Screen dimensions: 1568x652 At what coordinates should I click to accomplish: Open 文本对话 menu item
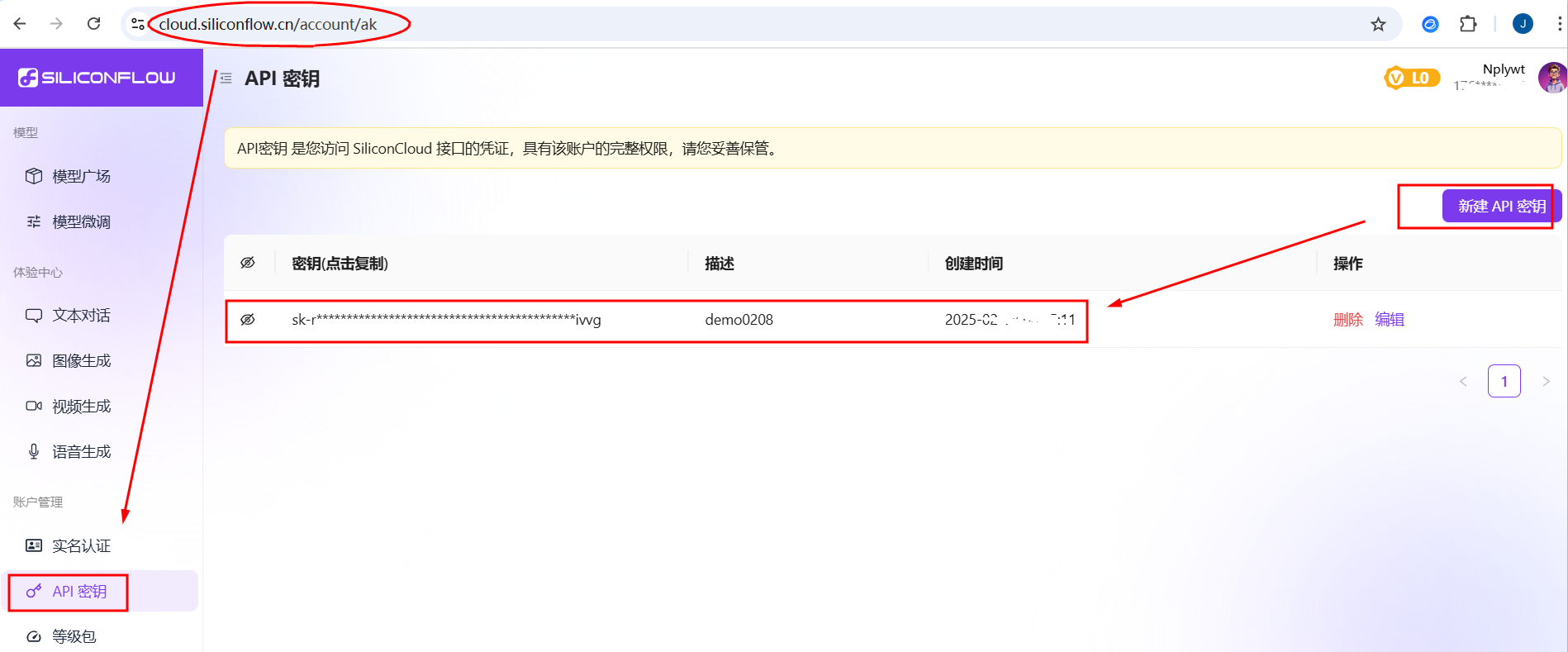[x=101, y=315]
